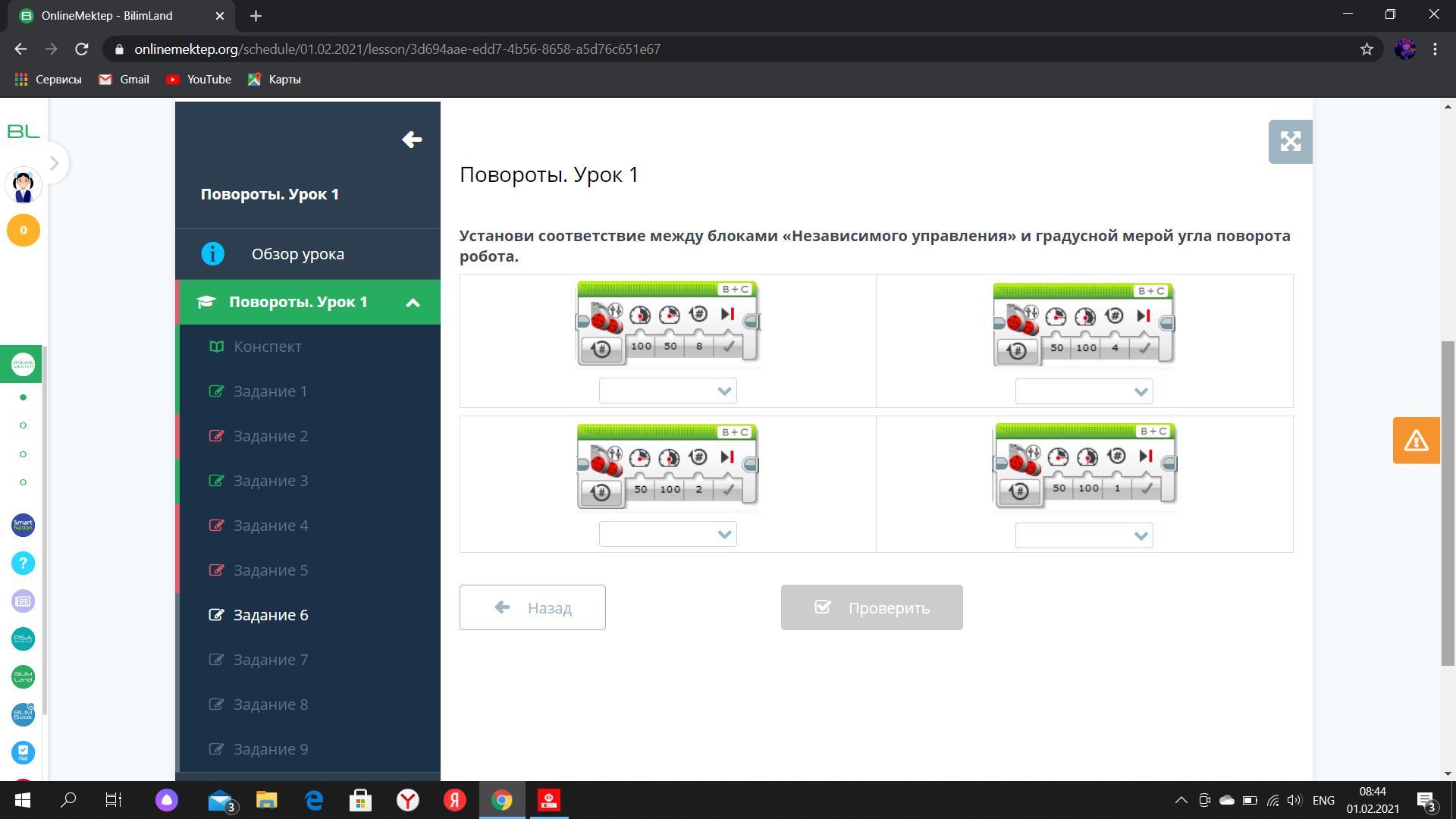Click the Проверить button
Viewport: 1456px width, 819px height.
871,607
